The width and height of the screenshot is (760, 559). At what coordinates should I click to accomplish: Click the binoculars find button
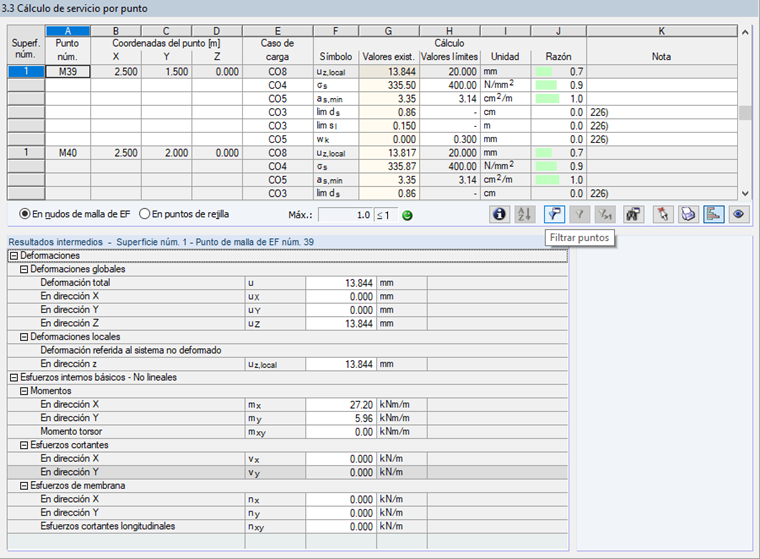tap(633, 214)
